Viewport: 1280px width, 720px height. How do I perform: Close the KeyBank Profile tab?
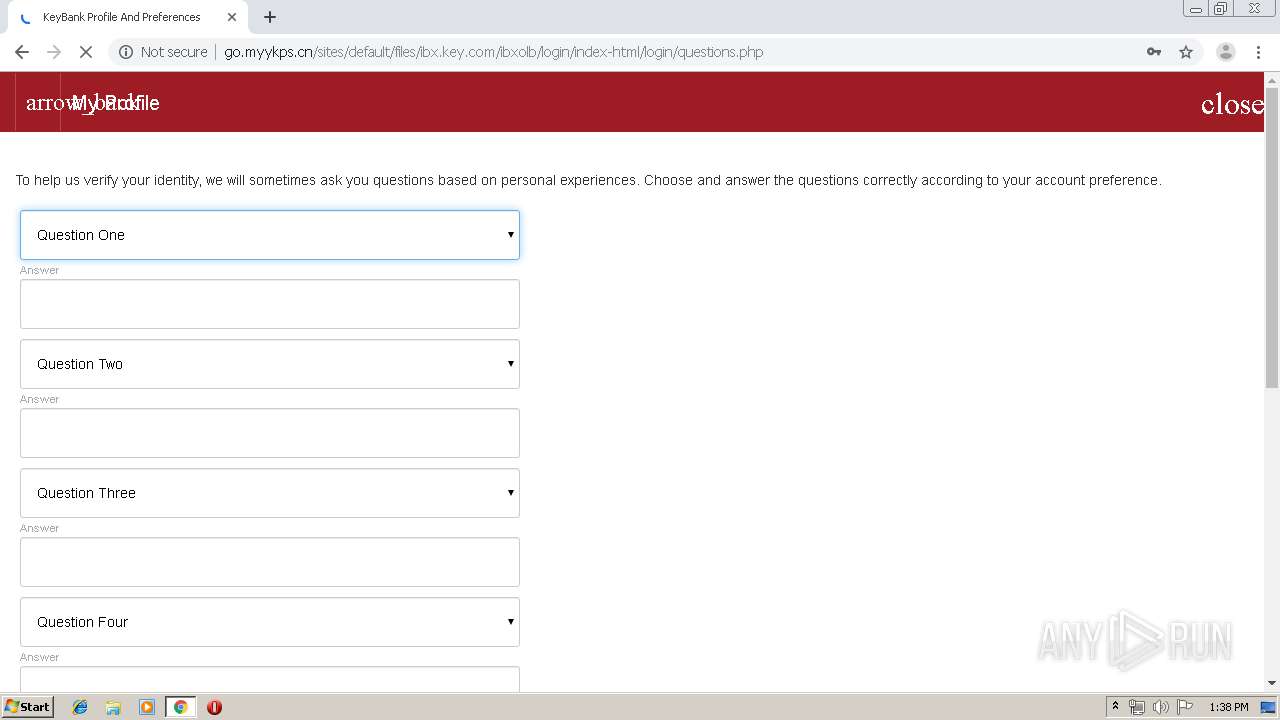(x=232, y=17)
